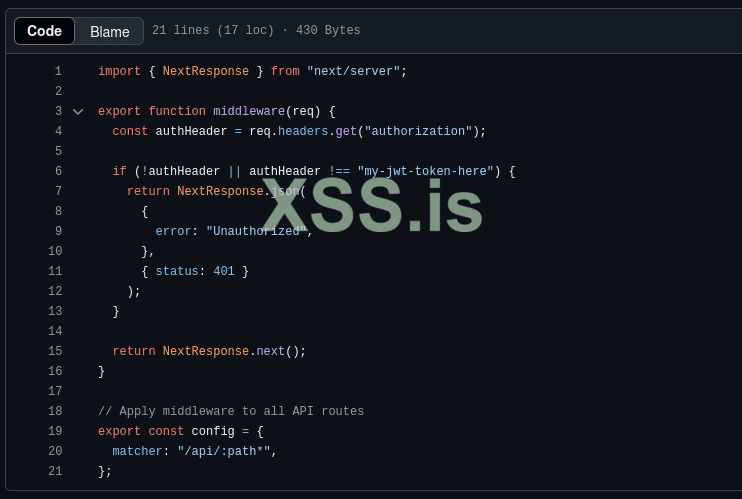Select line number 19
The height and width of the screenshot is (499, 742).
tap(55, 431)
